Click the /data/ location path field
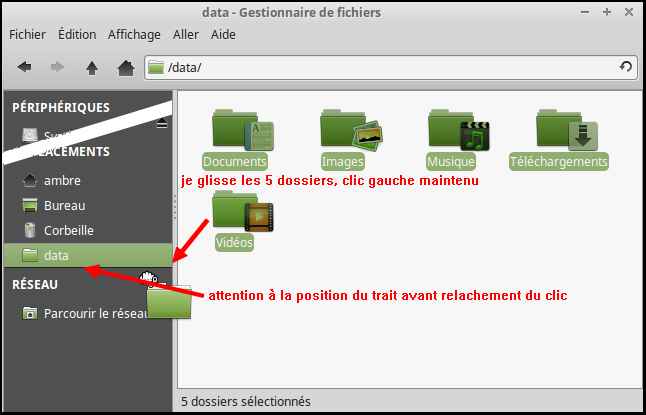Image resolution: width=646 pixels, height=415 pixels. tap(392, 67)
